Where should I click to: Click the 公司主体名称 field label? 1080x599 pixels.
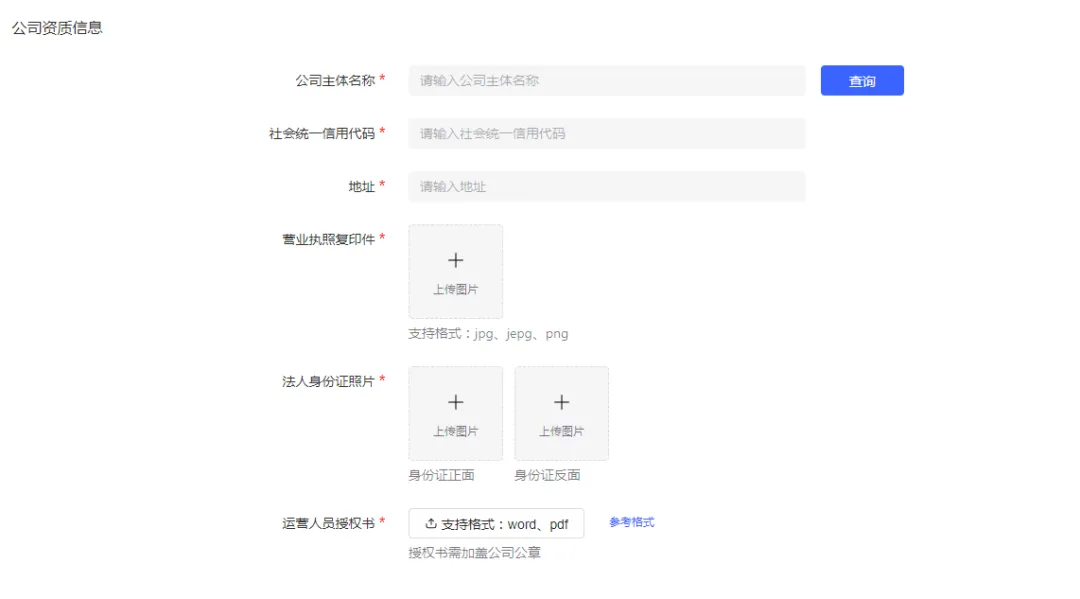[x=334, y=81]
